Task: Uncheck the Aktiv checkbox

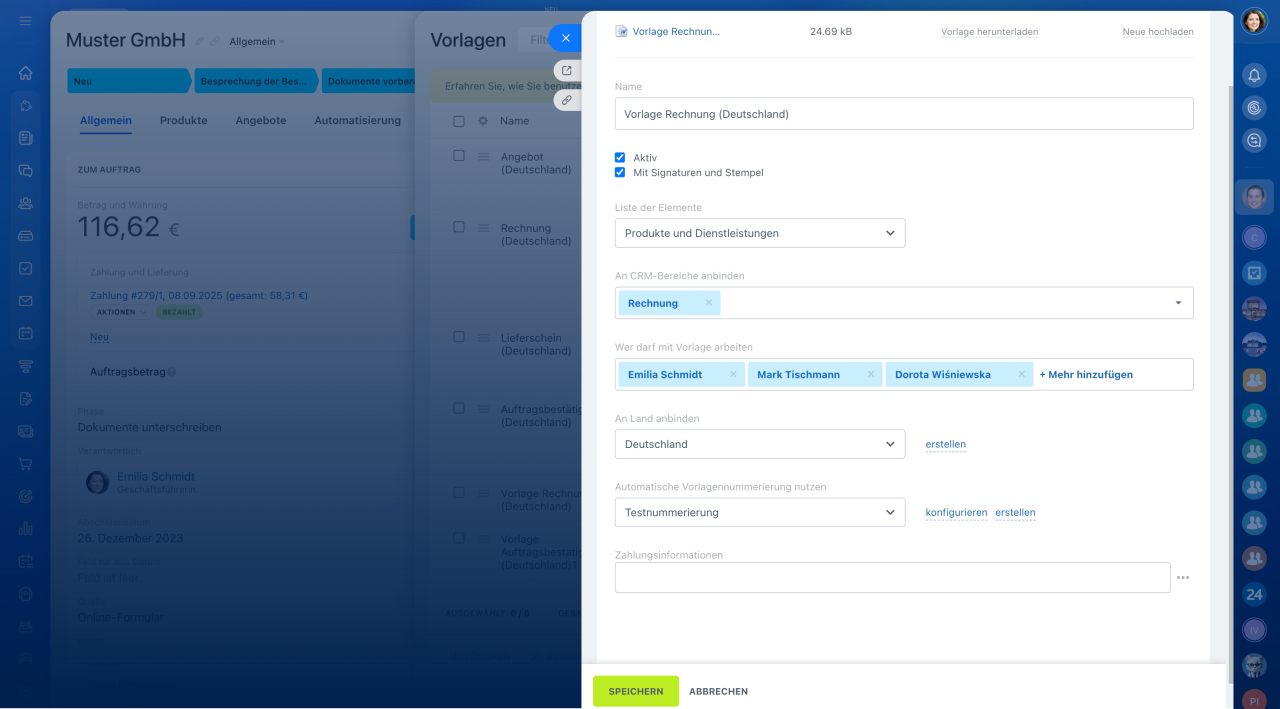Action: [620, 158]
